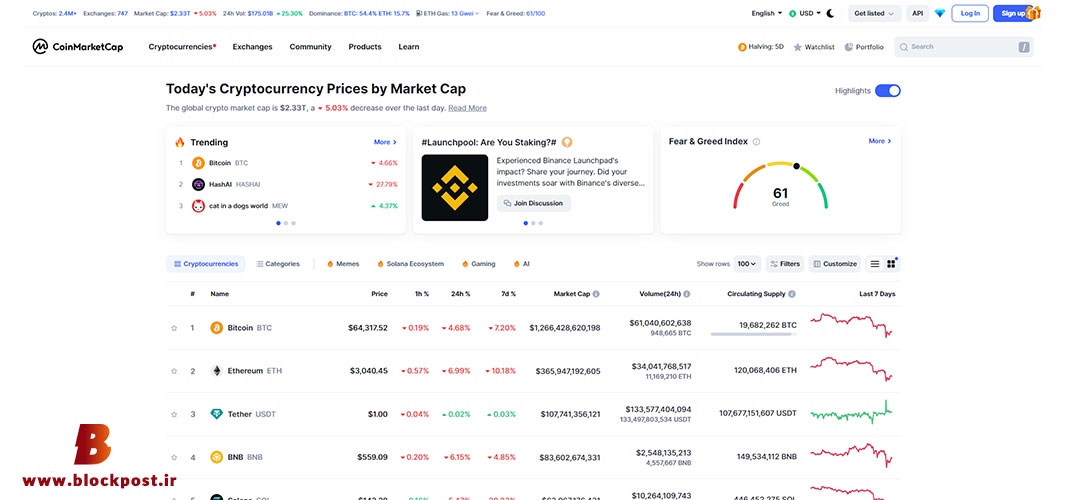Open the Community menu
The image size is (1066, 500).
(310, 47)
